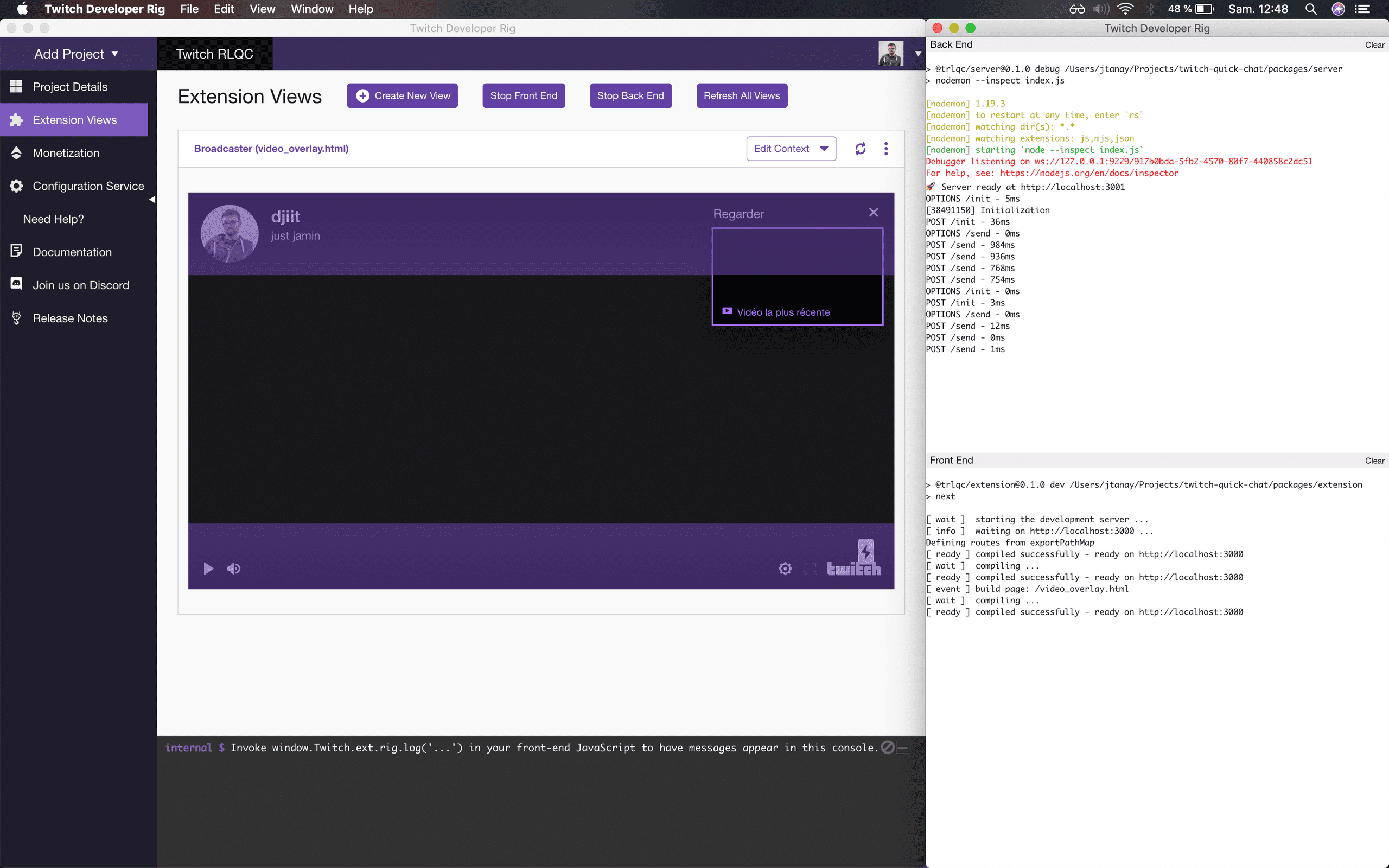Click the battery status indicator
This screenshot has height=868, width=1389.
click(1191, 9)
